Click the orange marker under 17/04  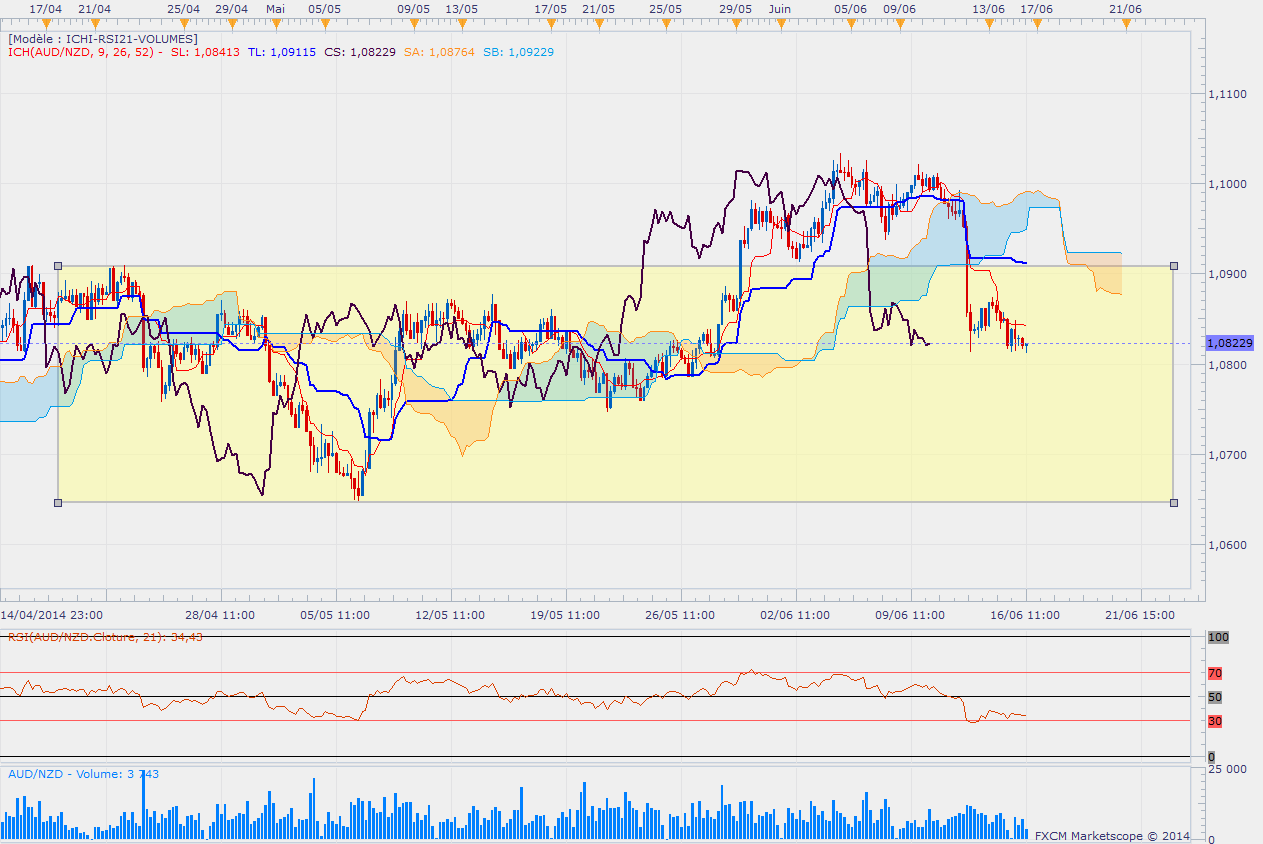coord(44,22)
